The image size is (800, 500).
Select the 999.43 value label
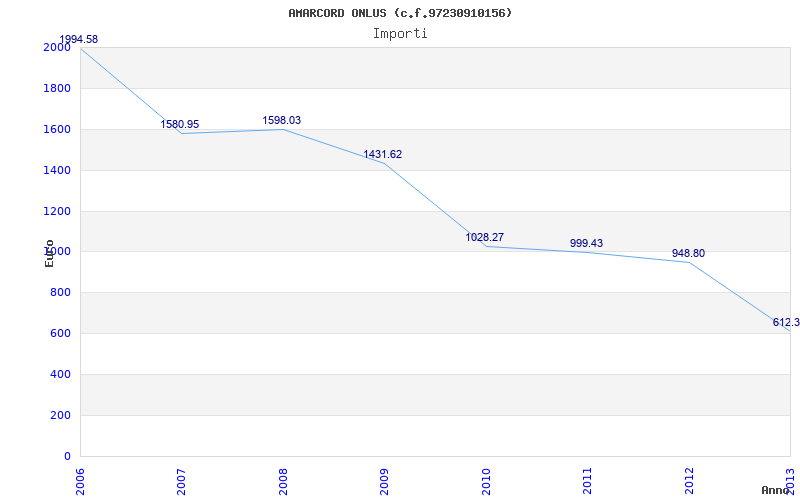tap(586, 243)
